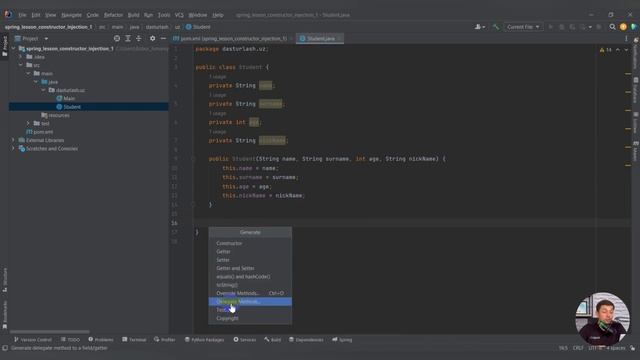Click the build hammer icon
Screen dimensions: 640x360
[496, 27]
